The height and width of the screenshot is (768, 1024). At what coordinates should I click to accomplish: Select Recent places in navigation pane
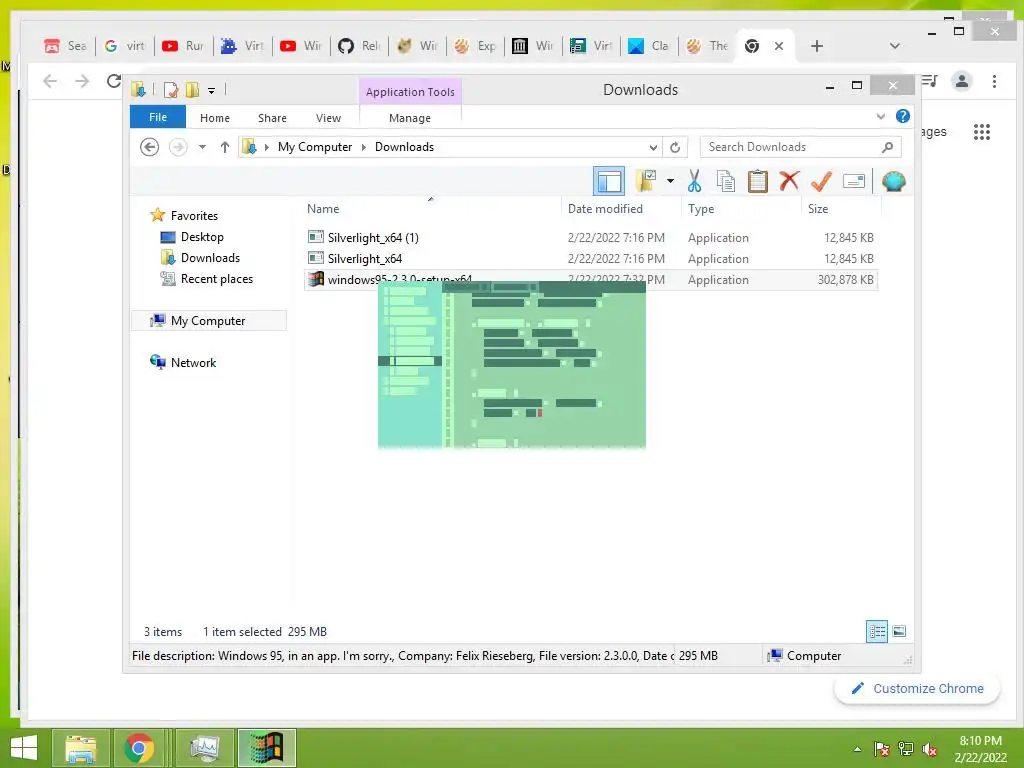pyautogui.click(x=216, y=278)
